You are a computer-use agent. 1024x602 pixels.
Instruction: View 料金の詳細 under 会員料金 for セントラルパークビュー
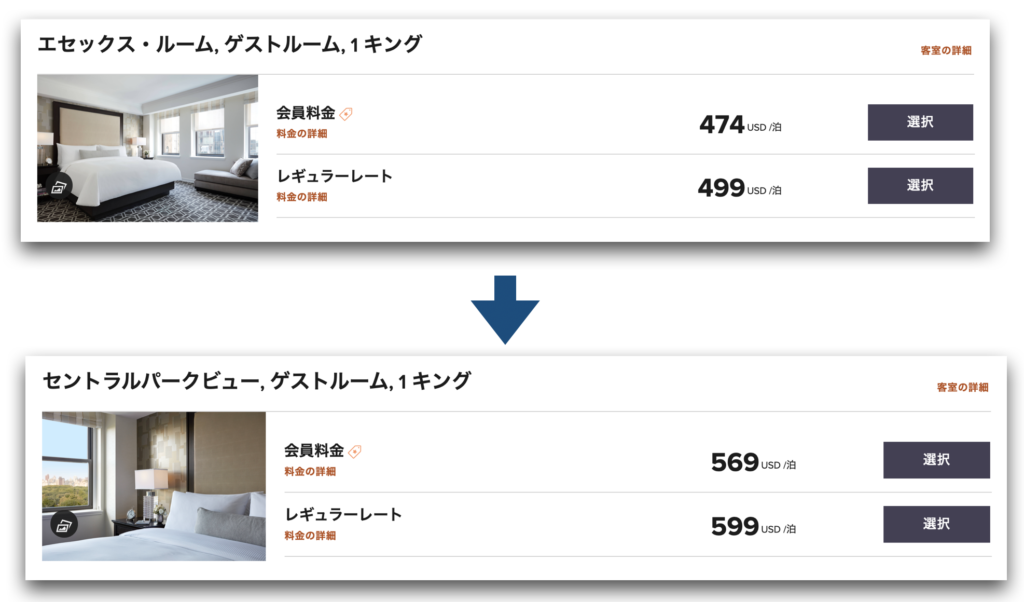tap(310, 472)
